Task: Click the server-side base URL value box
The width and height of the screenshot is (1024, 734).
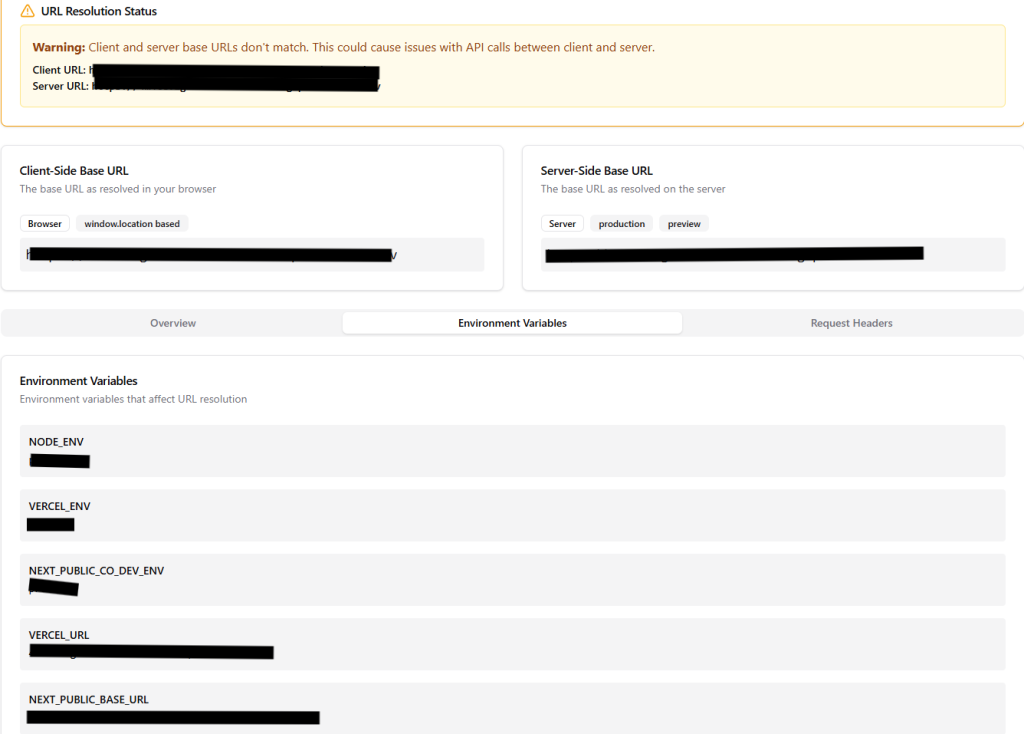Action: point(772,255)
